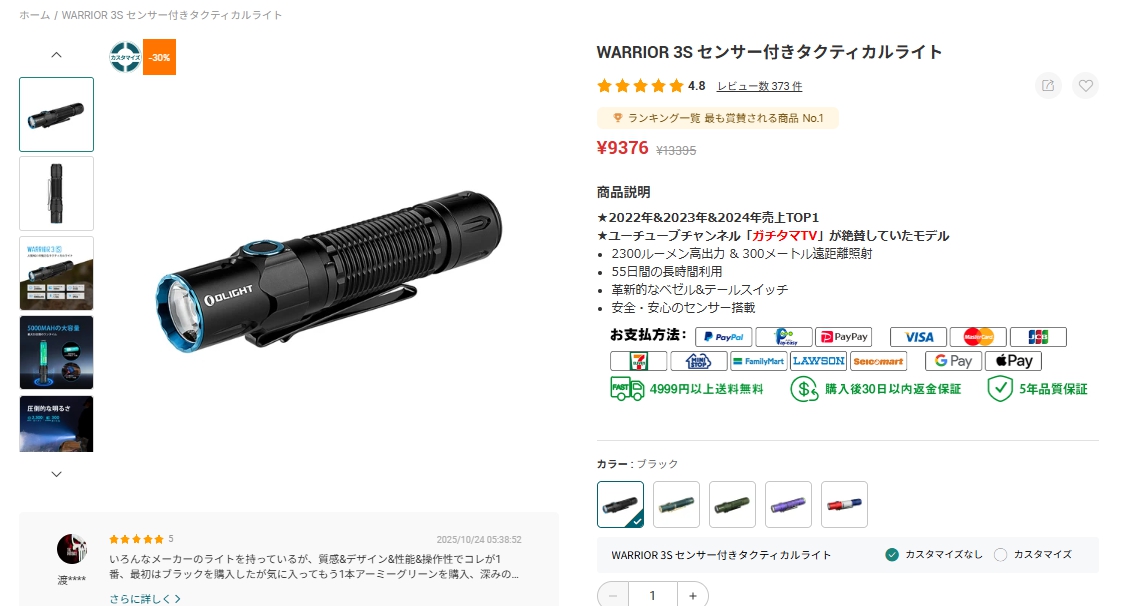Open ランキング一覧 ranking badge

(x=718, y=118)
